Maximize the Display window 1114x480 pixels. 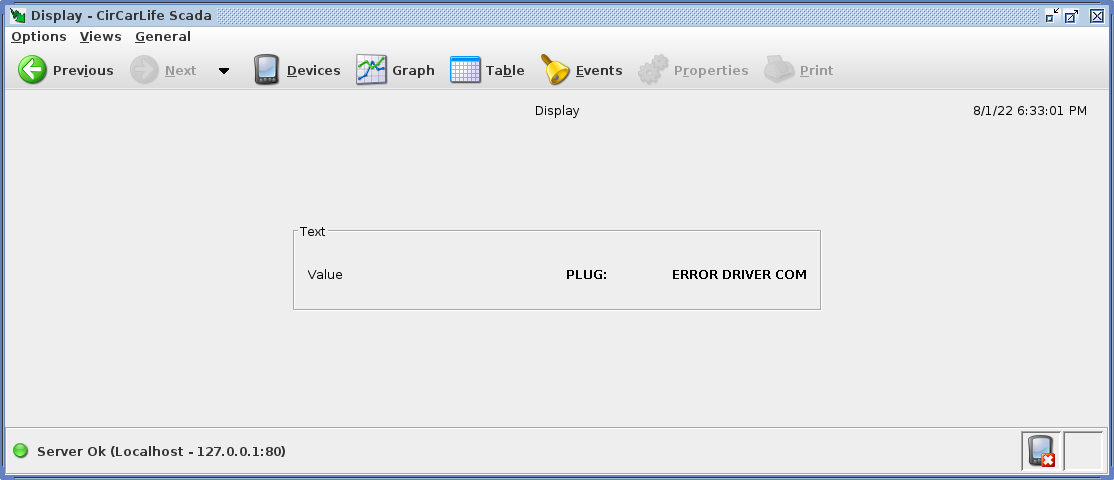[1072, 15]
